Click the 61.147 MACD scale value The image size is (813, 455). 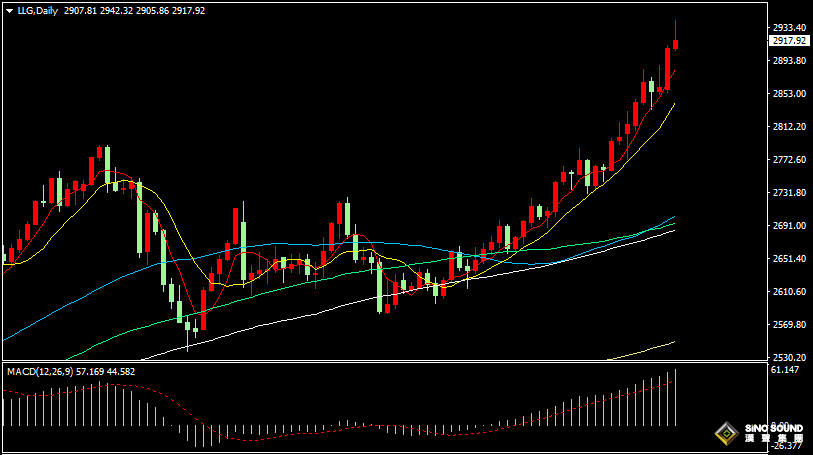point(784,369)
